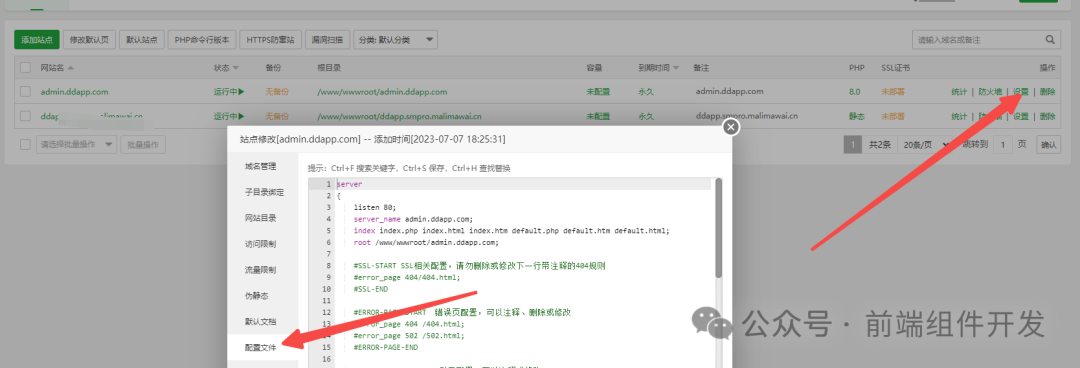Tick the checkbox for admin.ddapp.com row
The height and width of the screenshot is (368, 1080).
click(x=25, y=92)
